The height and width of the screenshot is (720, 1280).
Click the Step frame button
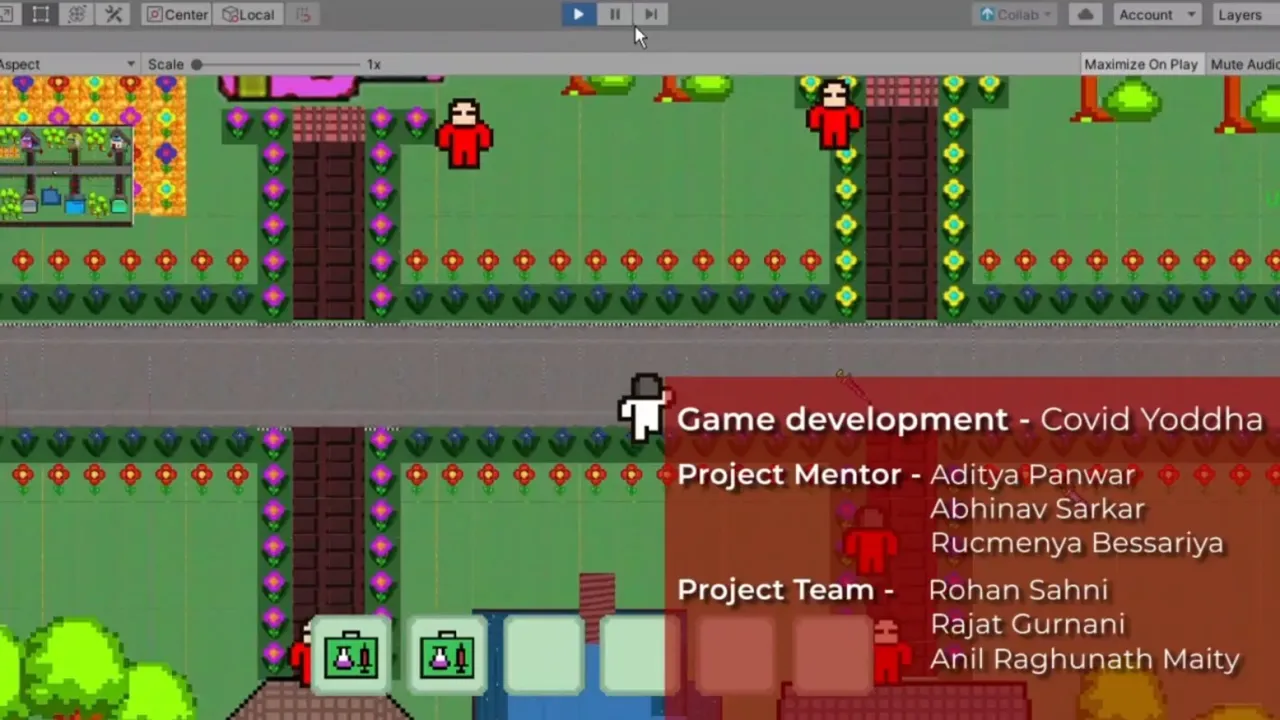click(x=650, y=14)
